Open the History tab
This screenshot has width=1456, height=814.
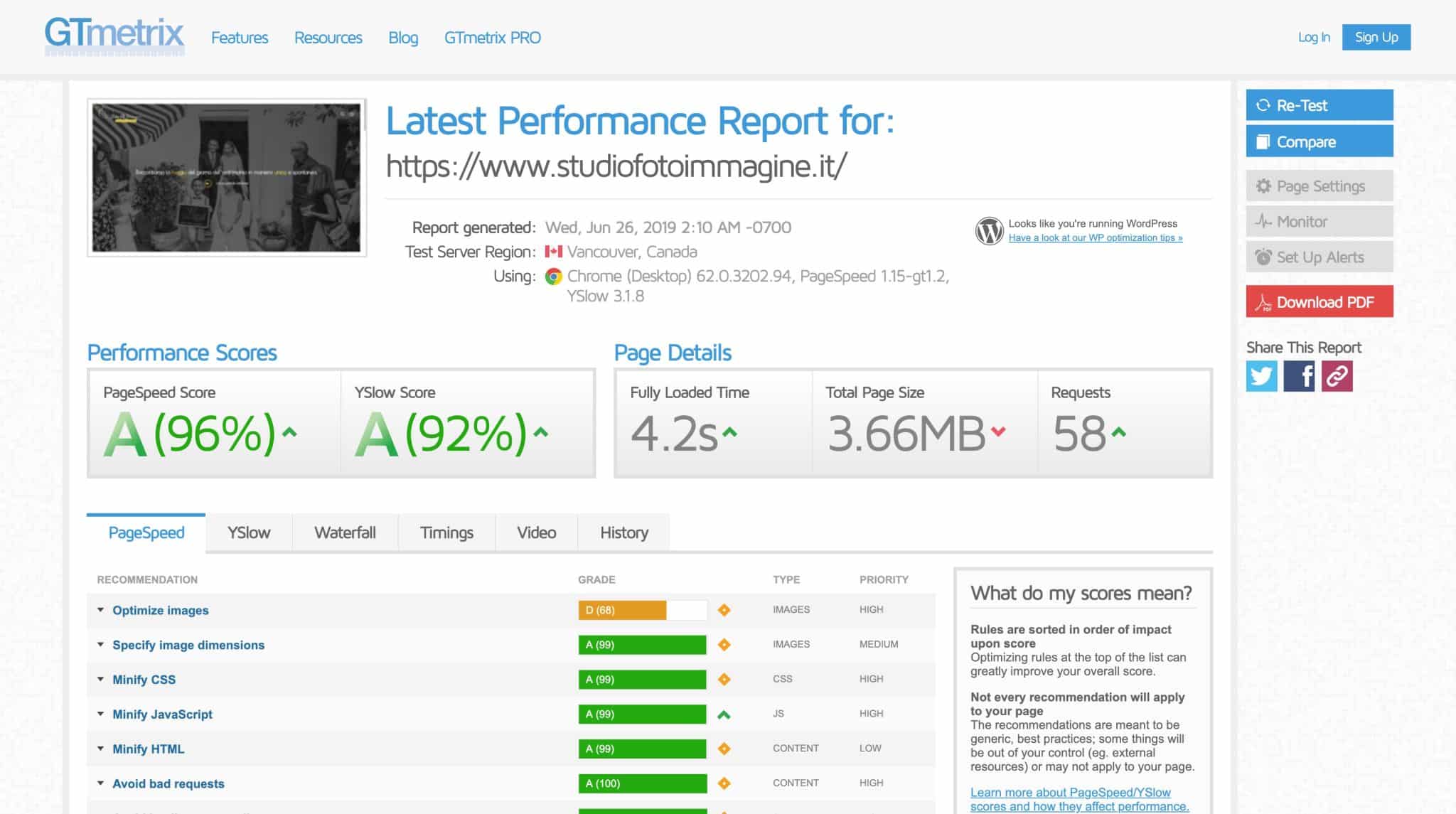(624, 532)
